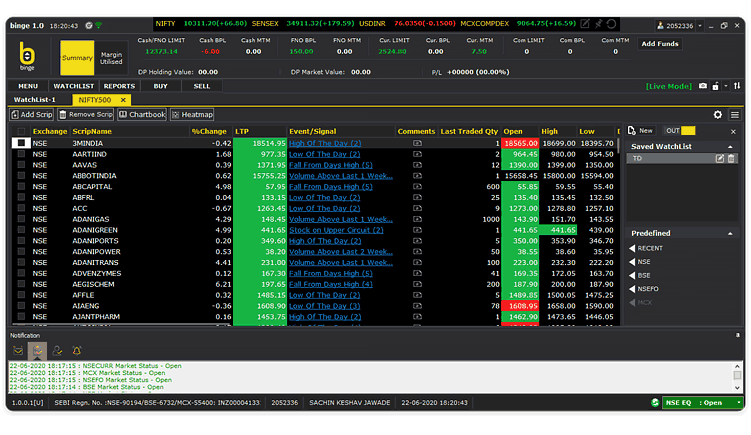Open the bell alerts notification icon
The height and width of the screenshot is (435, 751).
tap(77, 351)
